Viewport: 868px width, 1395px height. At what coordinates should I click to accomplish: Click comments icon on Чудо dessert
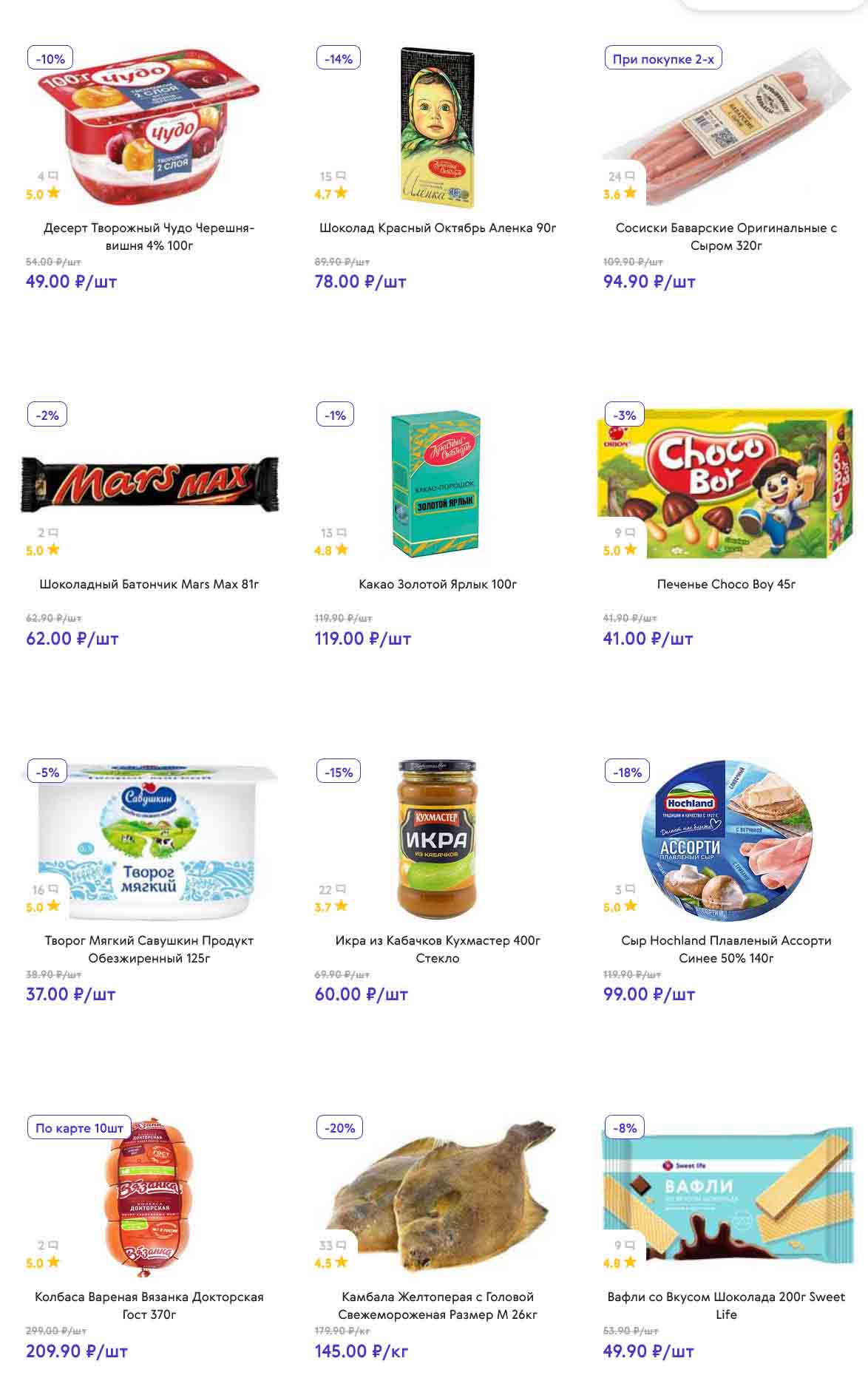[x=52, y=176]
